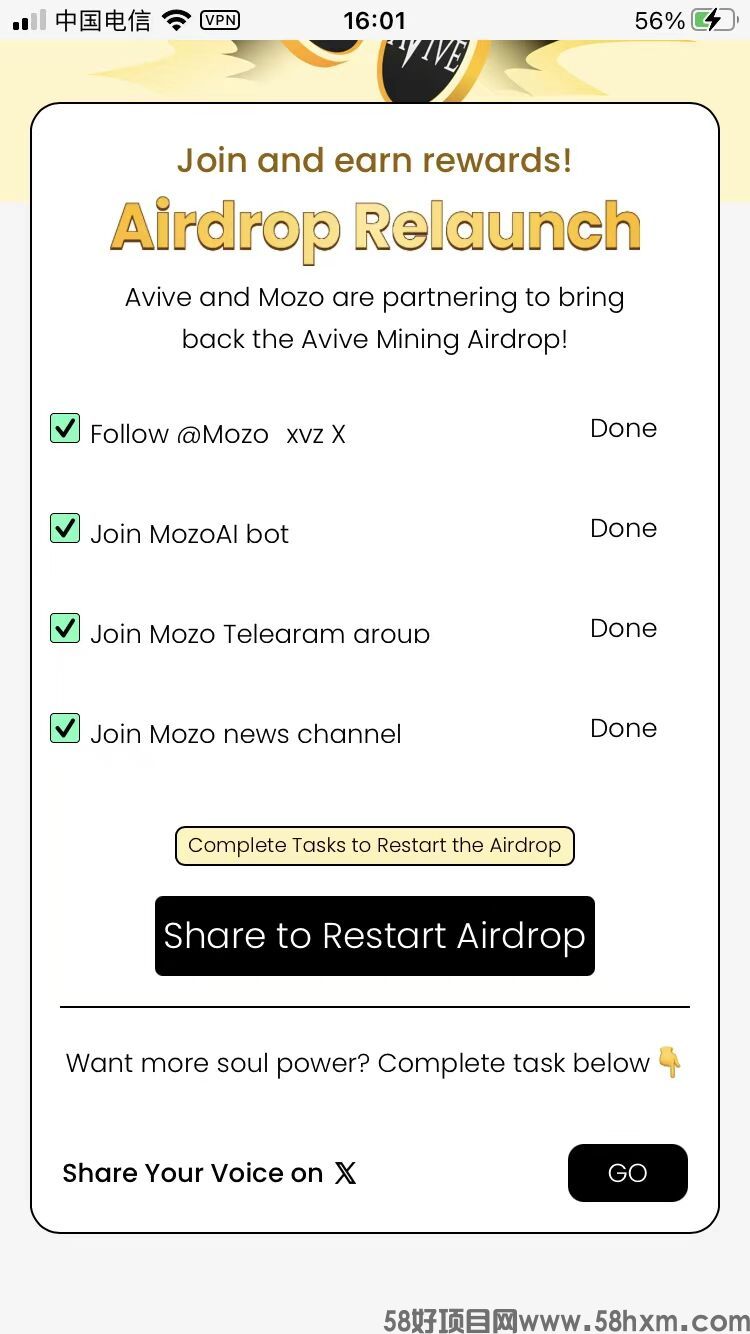Tap the X logo beside Share Your Voice
750x1334 pixels.
click(345, 1173)
